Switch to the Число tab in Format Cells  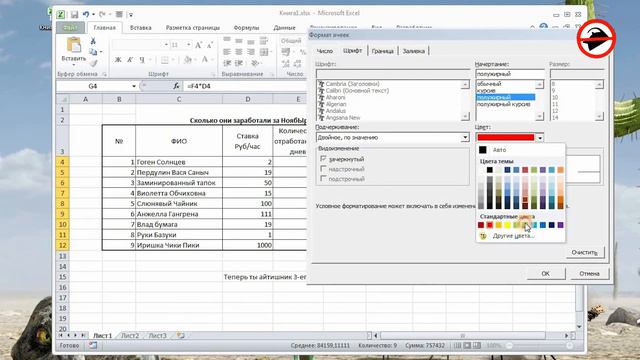click(x=325, y=51)
